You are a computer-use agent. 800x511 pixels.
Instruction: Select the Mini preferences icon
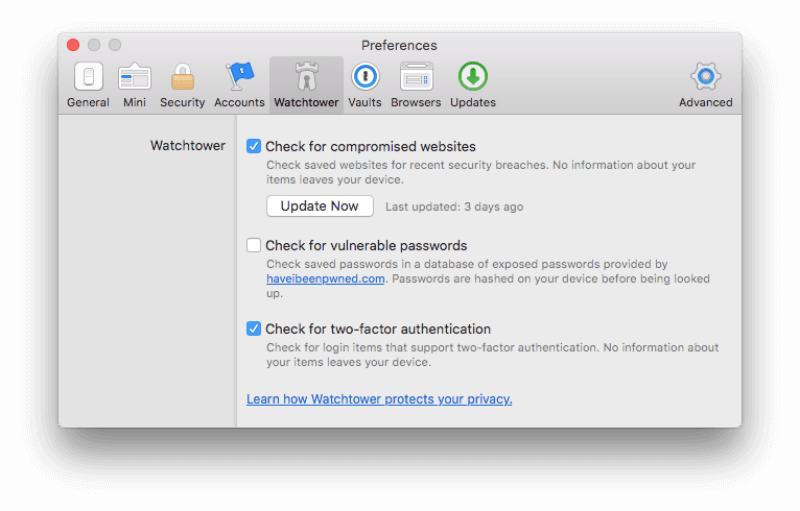(134, 76)
